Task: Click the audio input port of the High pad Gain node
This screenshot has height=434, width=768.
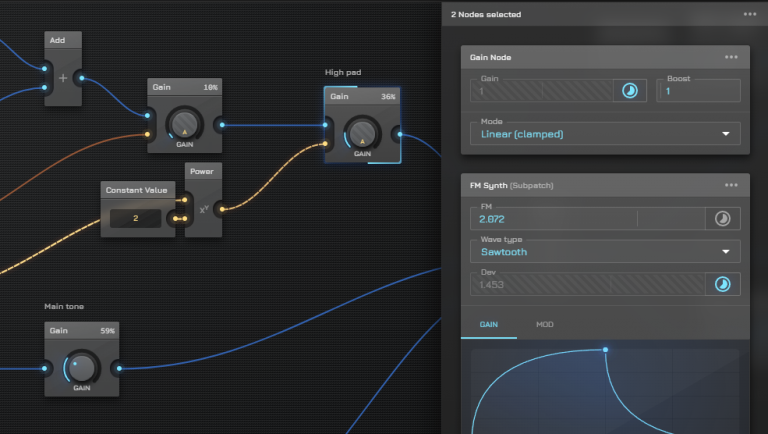Action: point(325,125)
